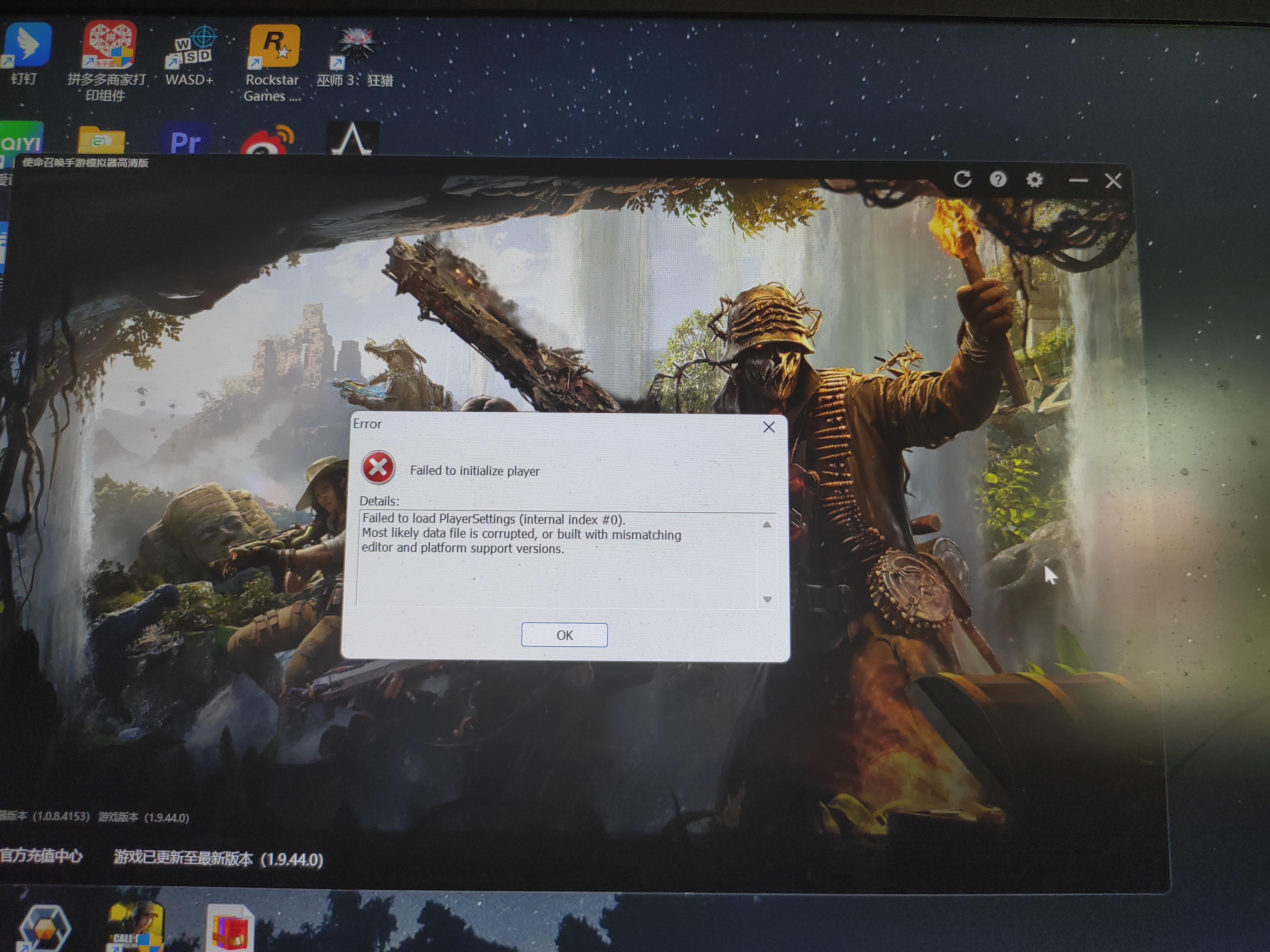The width and height of the screenshot is (1270, 952).
Task: Click the red error icon in dialog
Action: click(x=378, y=467)
